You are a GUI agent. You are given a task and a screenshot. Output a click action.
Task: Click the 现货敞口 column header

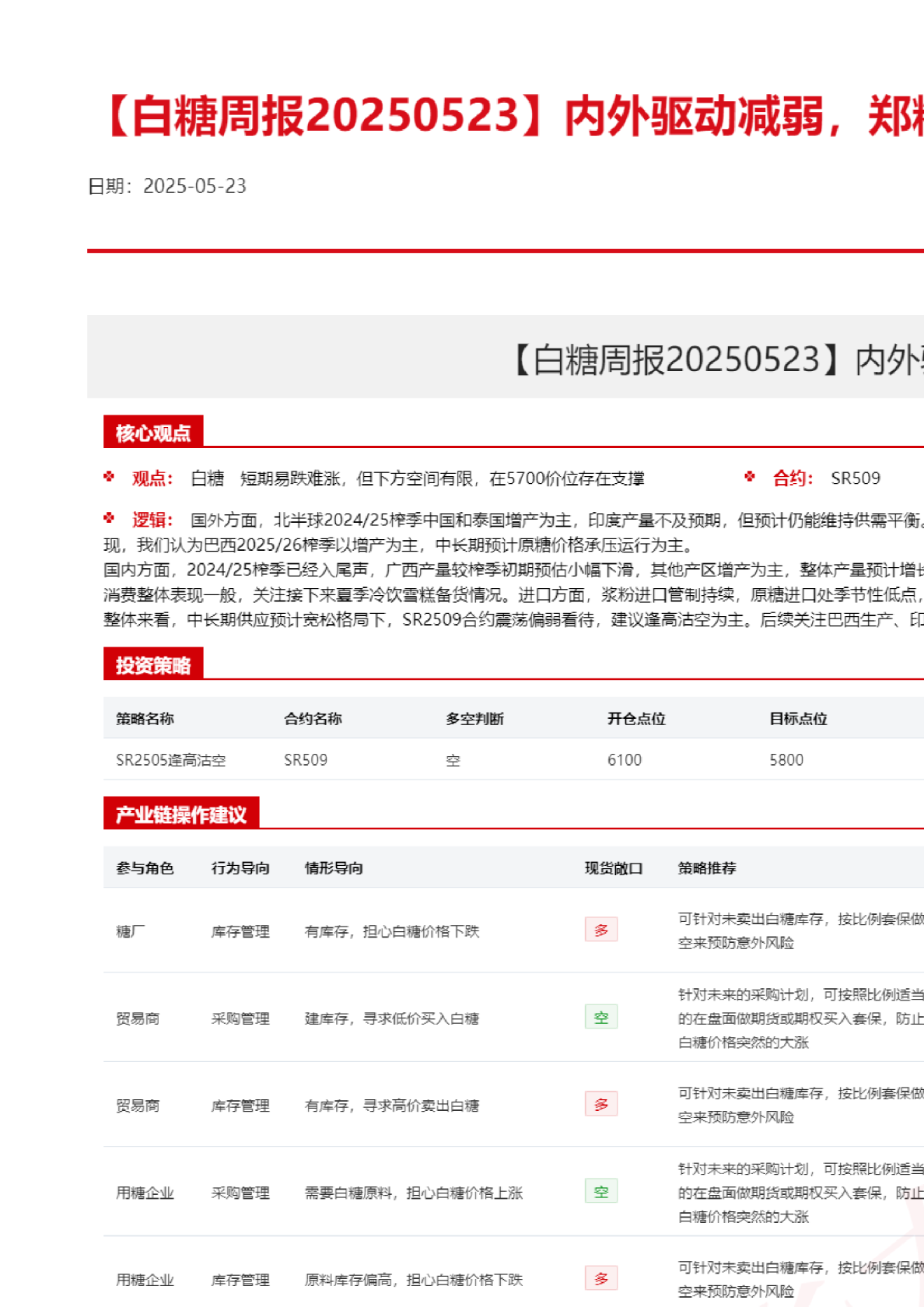(614, 868)
